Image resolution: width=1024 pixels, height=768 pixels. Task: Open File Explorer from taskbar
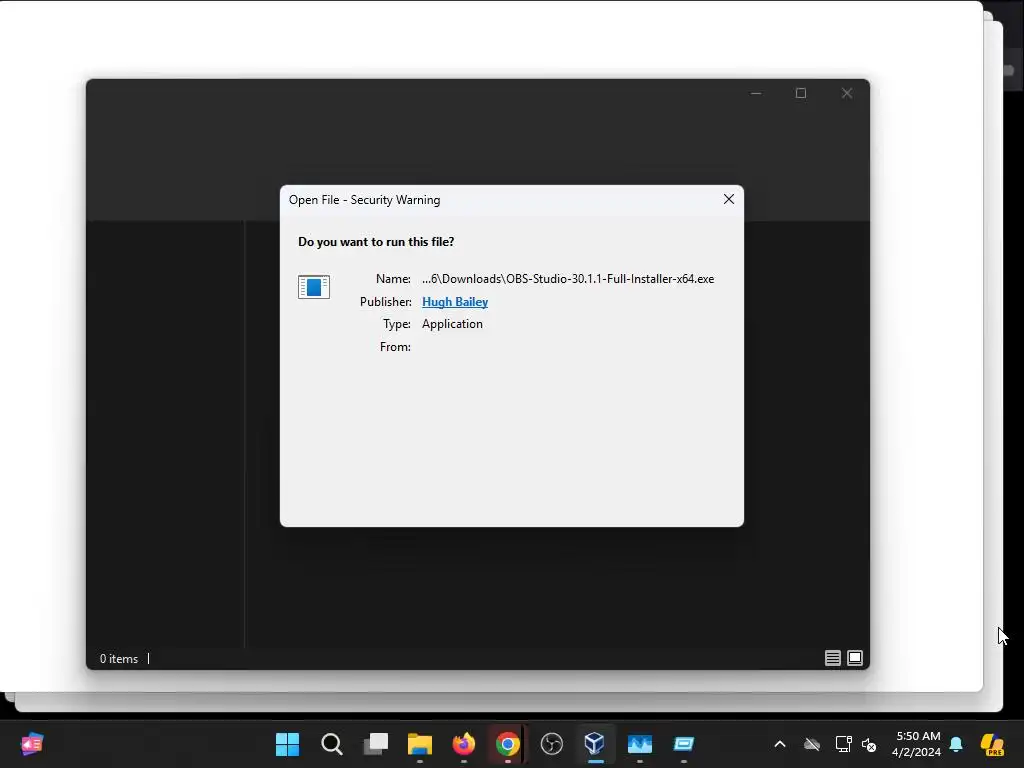(x=420, y=744)
